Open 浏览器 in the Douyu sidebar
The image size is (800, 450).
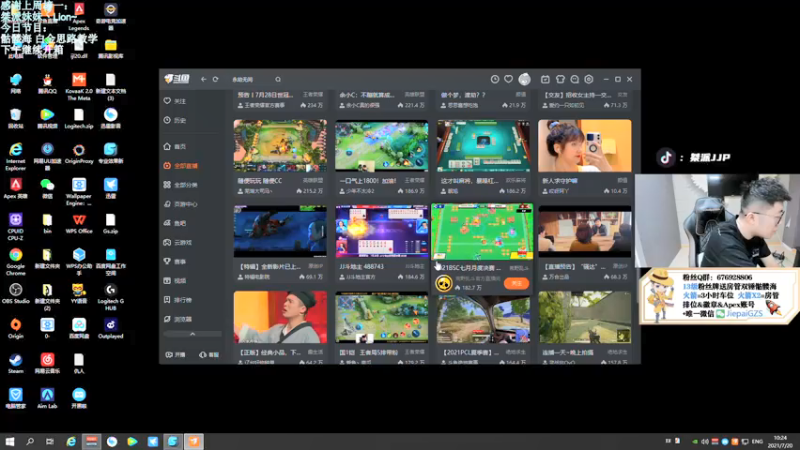pyautogui.click(x=178, y=319)
